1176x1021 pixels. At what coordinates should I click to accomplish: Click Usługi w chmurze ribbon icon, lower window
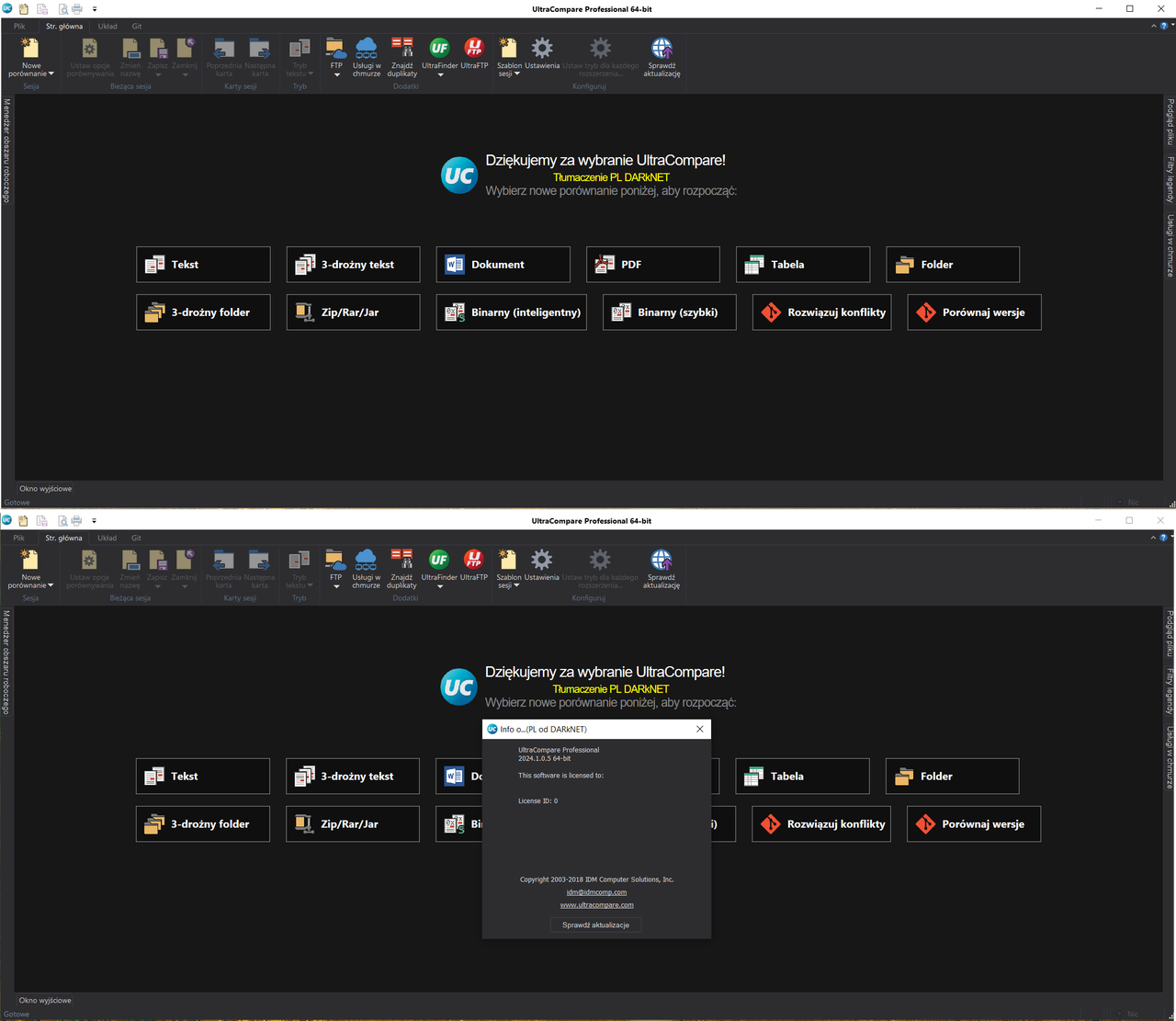(x=366, y=560)
